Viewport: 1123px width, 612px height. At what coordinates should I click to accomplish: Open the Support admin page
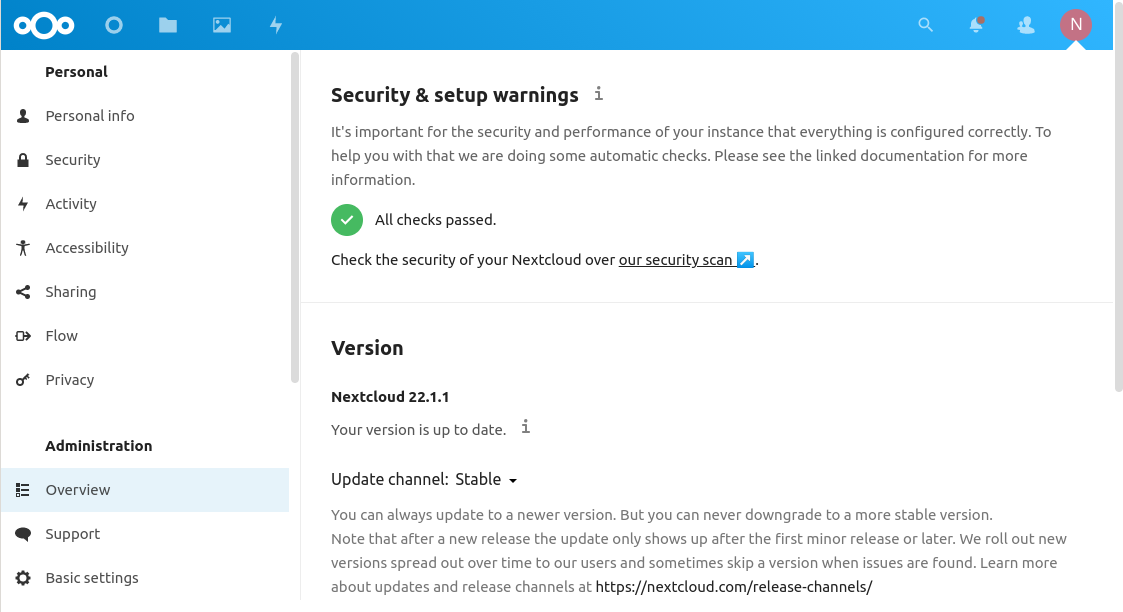145,534
